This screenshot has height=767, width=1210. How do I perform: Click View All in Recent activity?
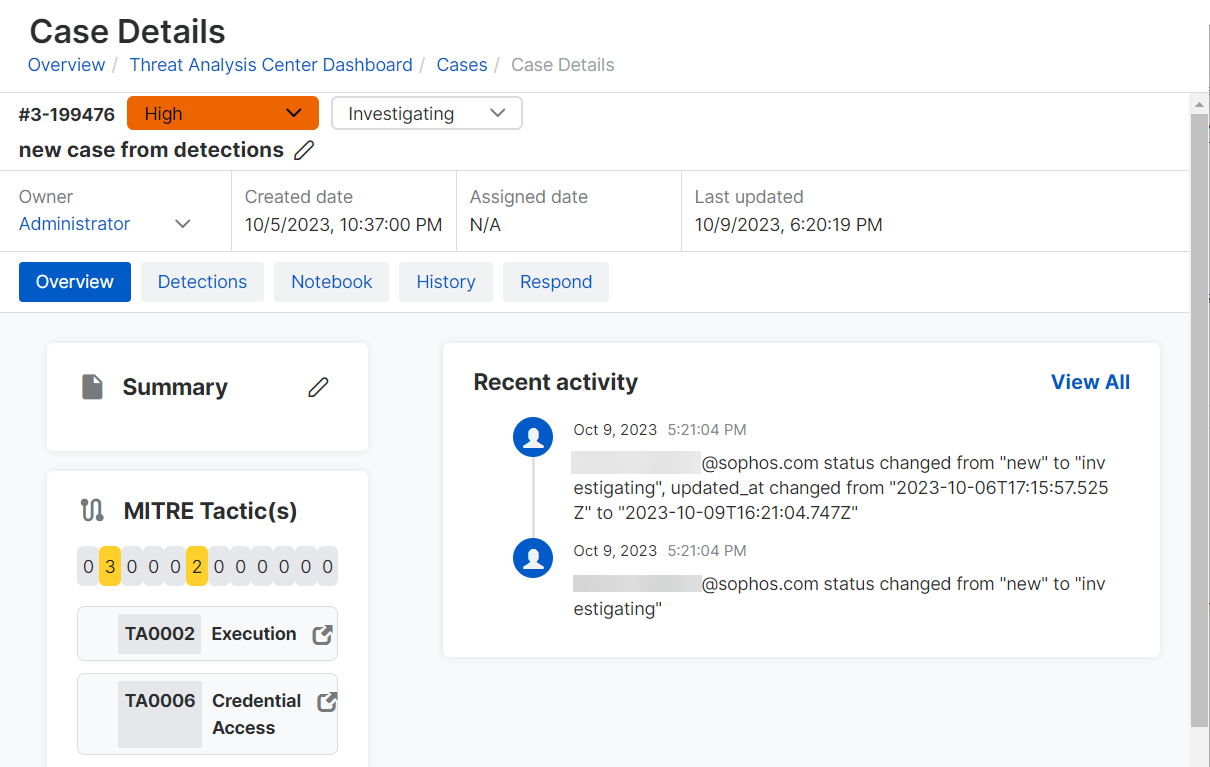[1090, 382]
